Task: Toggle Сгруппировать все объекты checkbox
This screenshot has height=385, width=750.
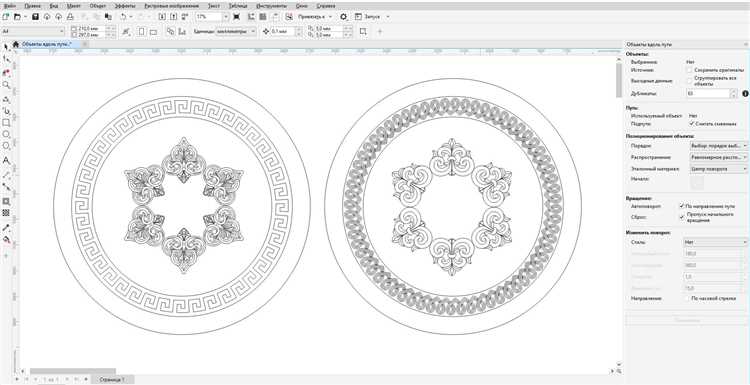Action: 689,80
